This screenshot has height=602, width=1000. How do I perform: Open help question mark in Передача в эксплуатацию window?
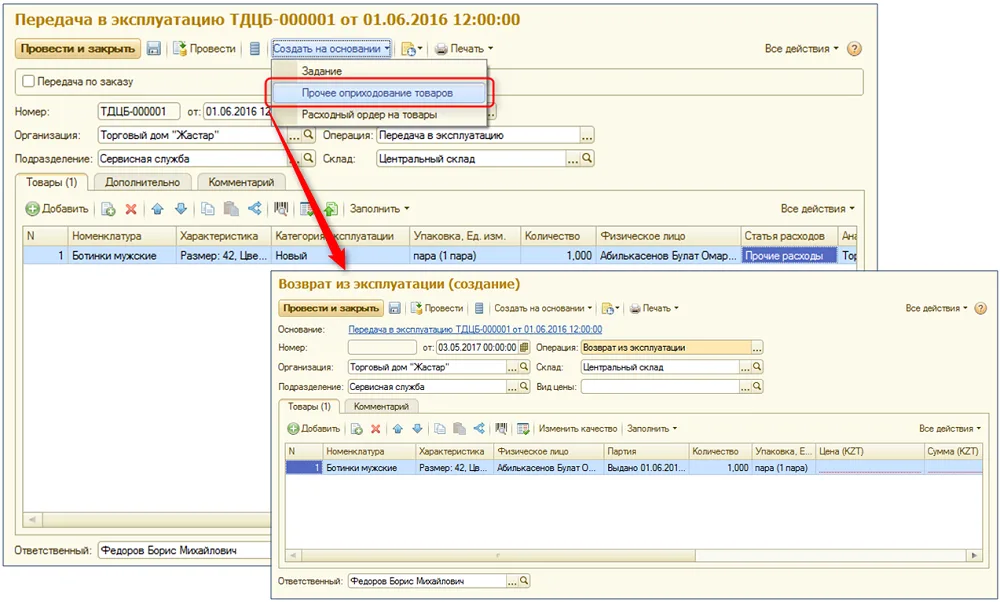(x=854, y=48)
